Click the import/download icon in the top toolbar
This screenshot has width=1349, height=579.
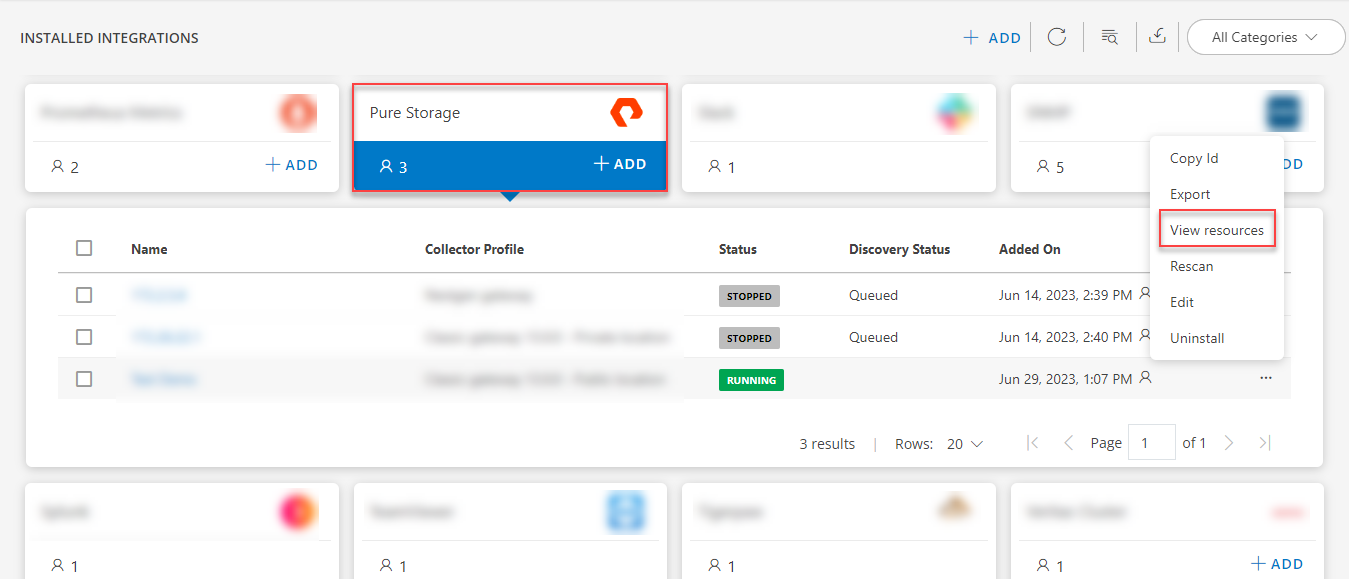click(x=1157, y=36)
